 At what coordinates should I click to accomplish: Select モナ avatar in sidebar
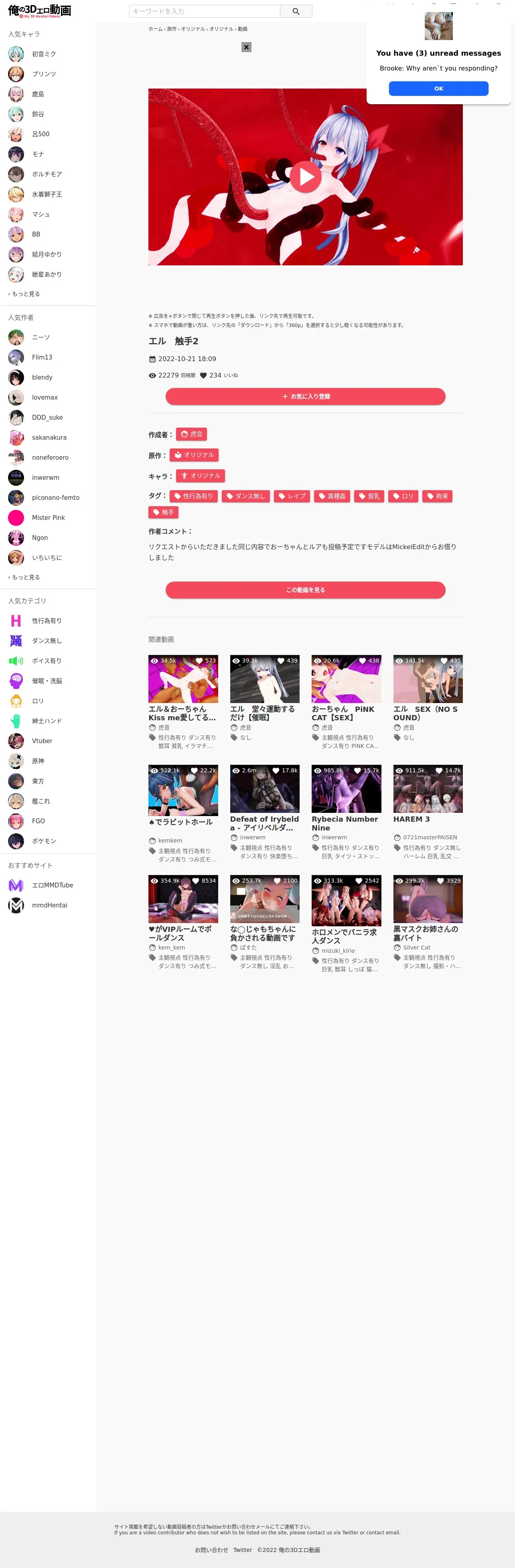pos(16,155)
